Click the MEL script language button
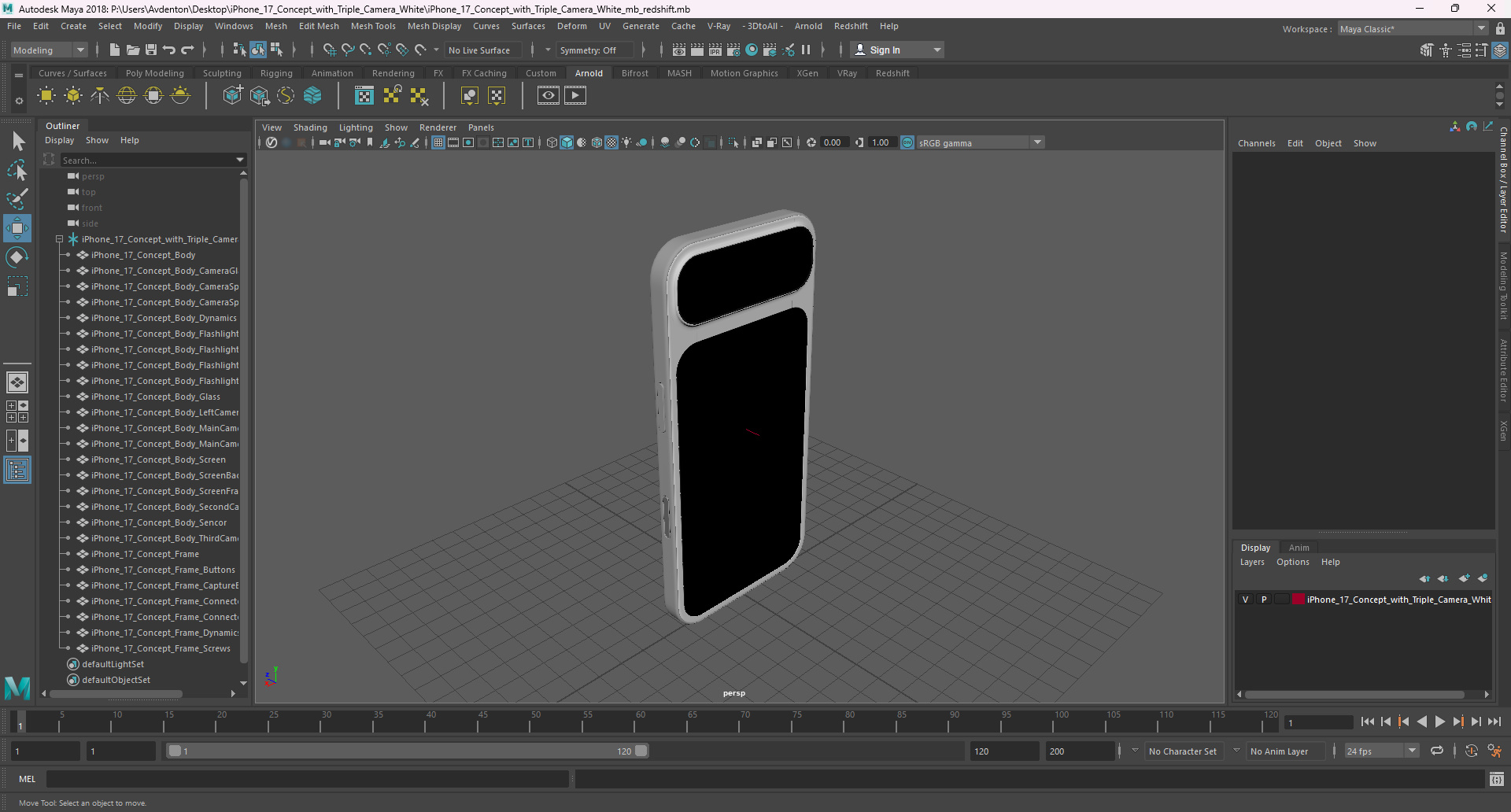 (x=28, y=779)
